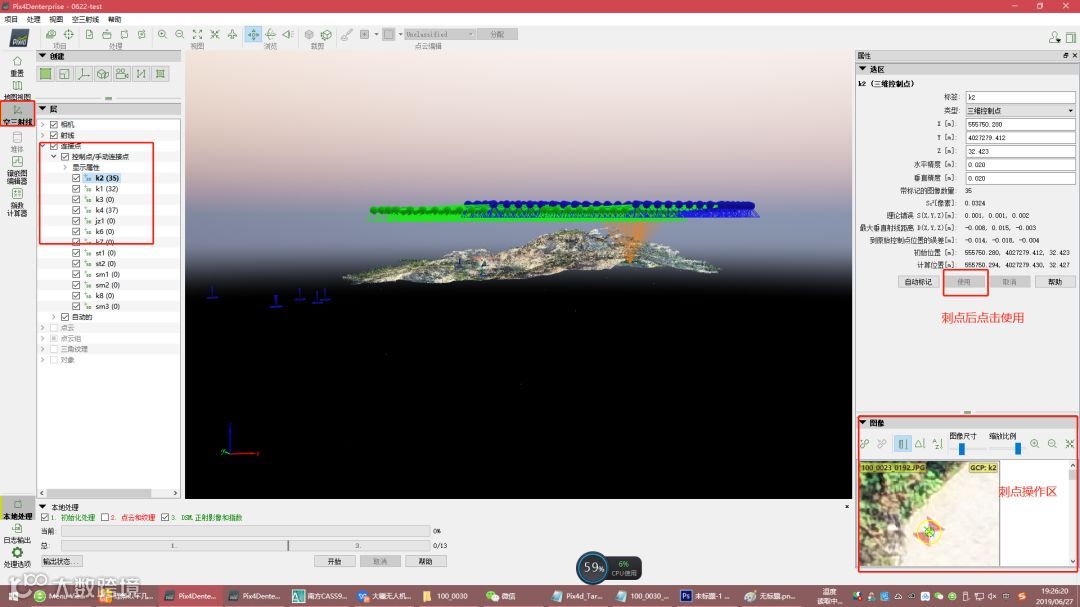The height and width of the screenshot is (607, 1080).
Task: Open the 类型 三维控制点 dropdown
Action: pos(1020,110)
